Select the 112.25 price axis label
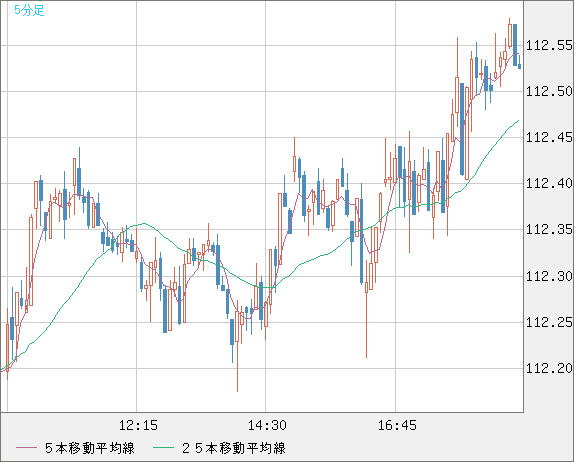 pyautogui.click(x=549, y=322)
